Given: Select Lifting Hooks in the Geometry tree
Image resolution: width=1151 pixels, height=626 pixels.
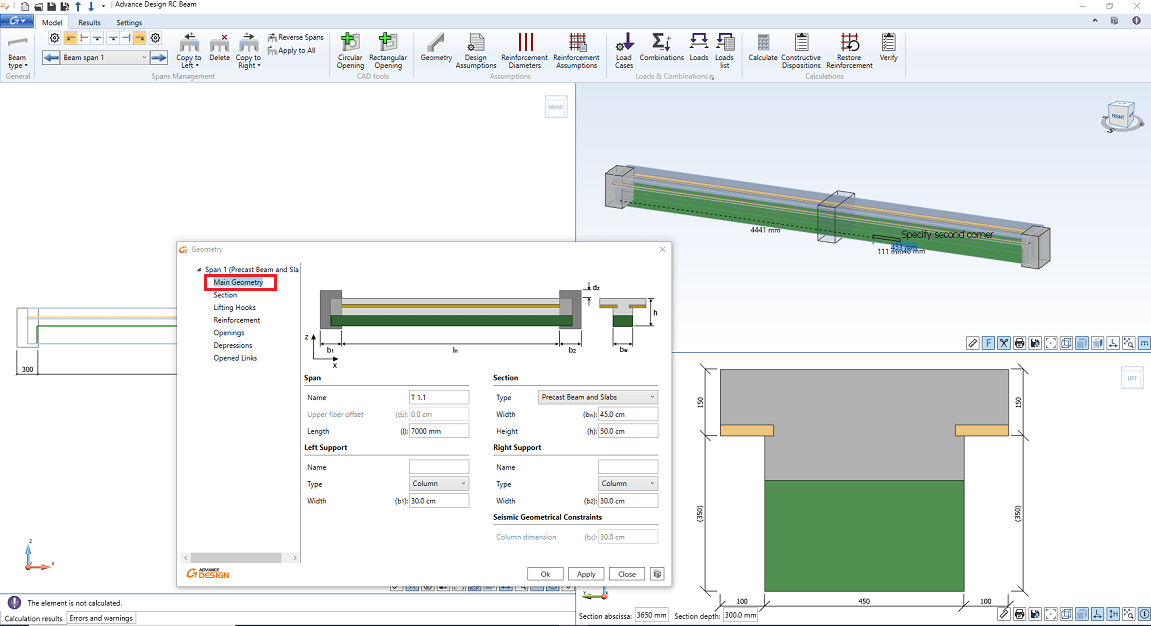Looking at the screenshot, I should click(235, 307).
